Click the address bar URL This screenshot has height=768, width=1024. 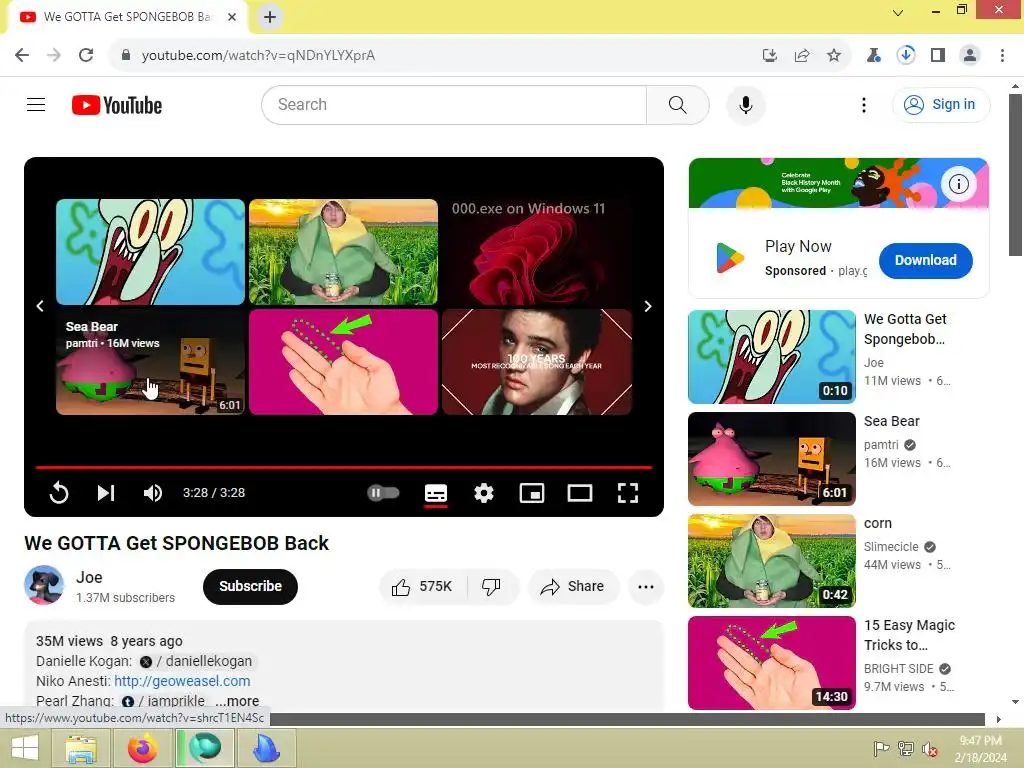tap(259, 56)
